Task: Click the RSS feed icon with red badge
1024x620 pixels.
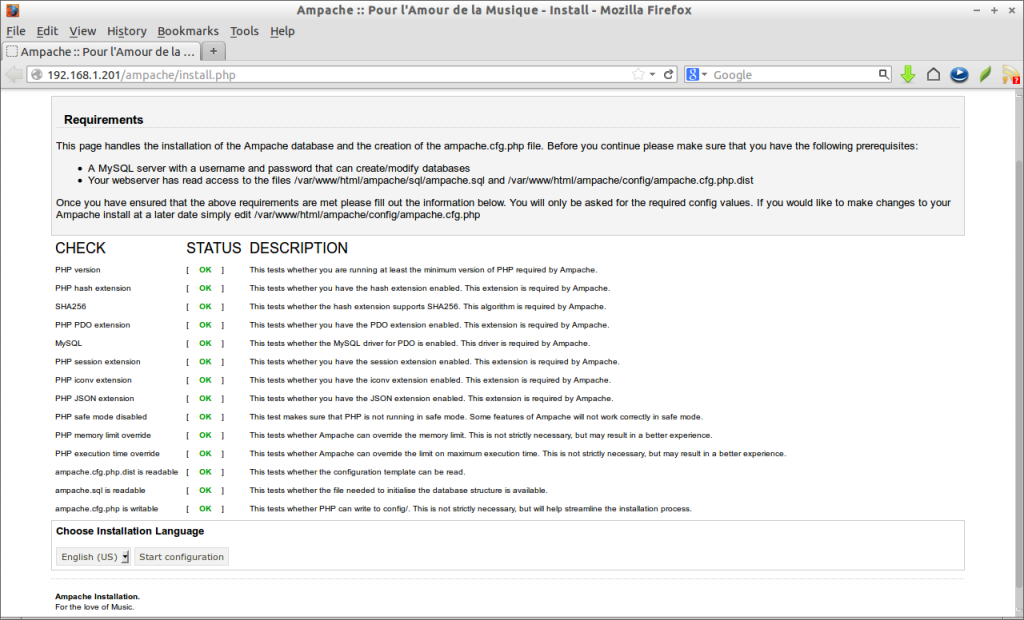Action: click(1010, 73)
